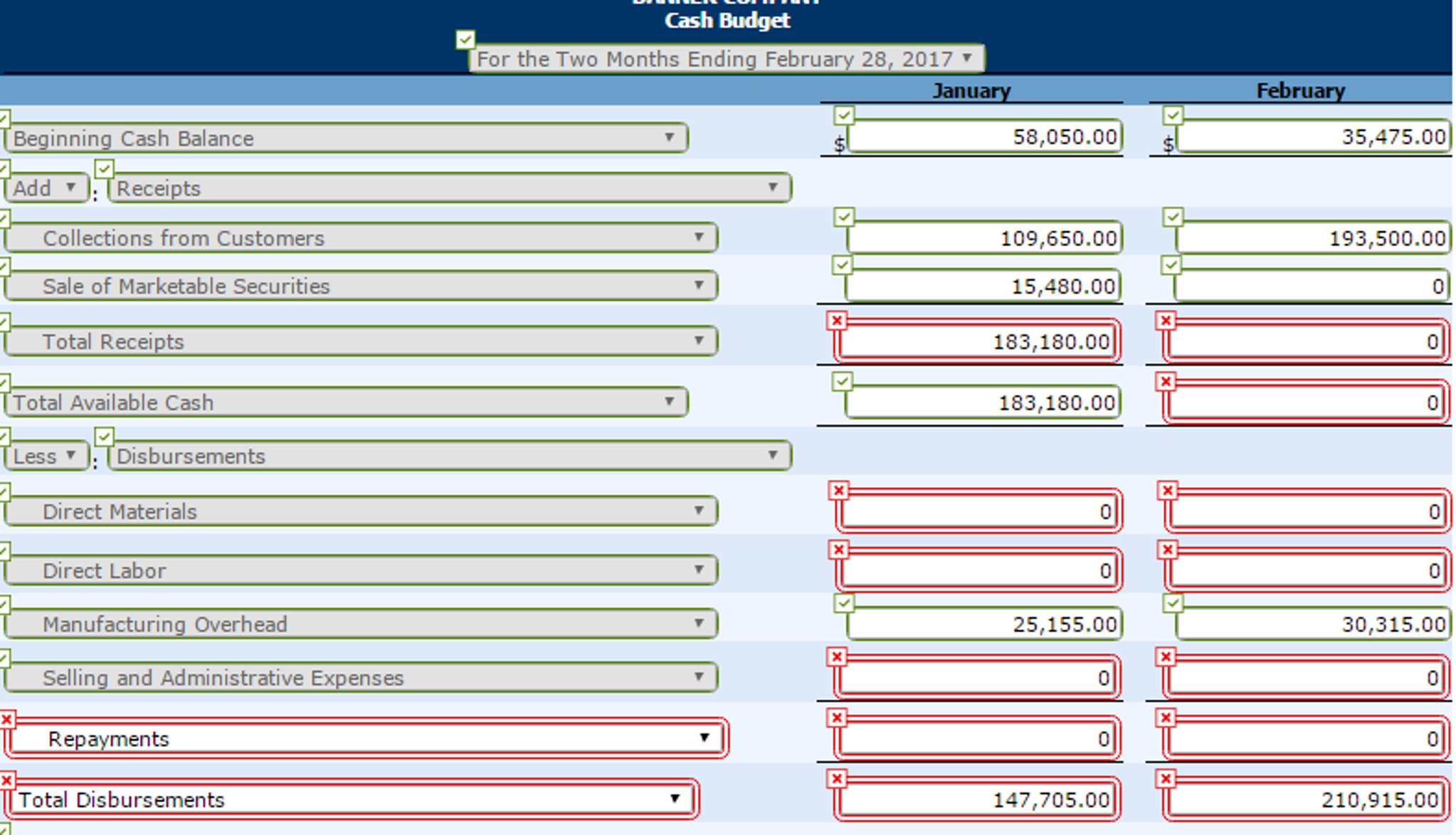Click February Repayments amount field
The height and width of the screenshot is (835, 1456).
[1306, 739]
